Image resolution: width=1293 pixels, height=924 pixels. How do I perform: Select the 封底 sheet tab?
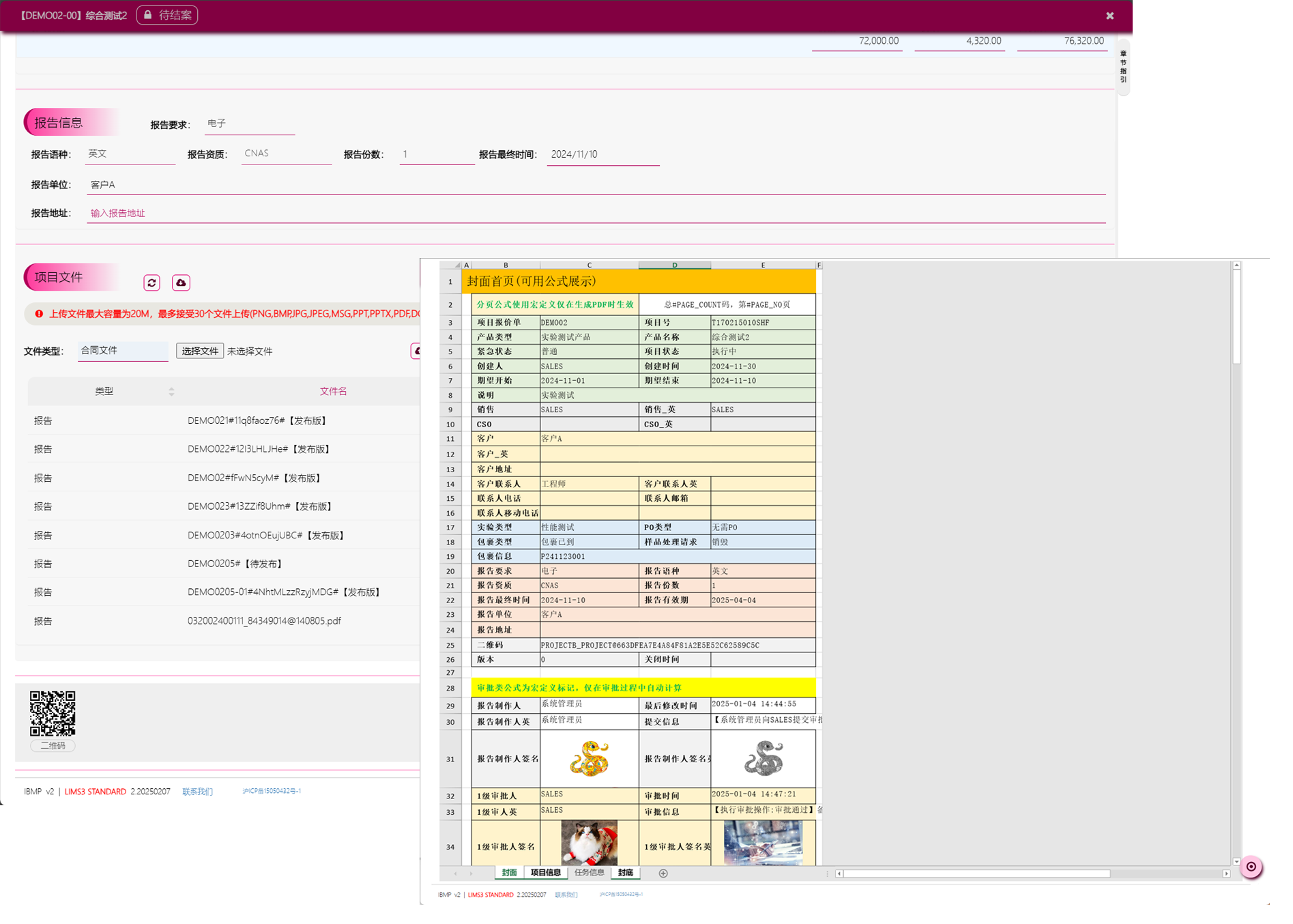click(625, 873)
